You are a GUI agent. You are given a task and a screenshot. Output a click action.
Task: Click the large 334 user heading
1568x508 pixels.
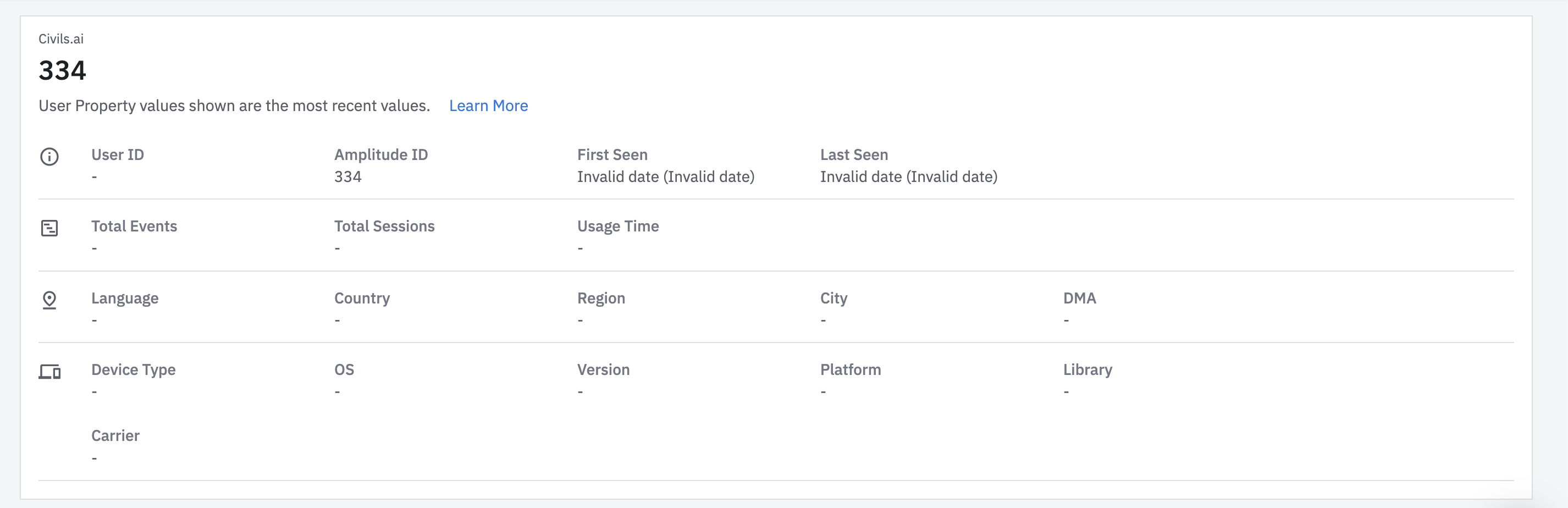tap(63, 70)
